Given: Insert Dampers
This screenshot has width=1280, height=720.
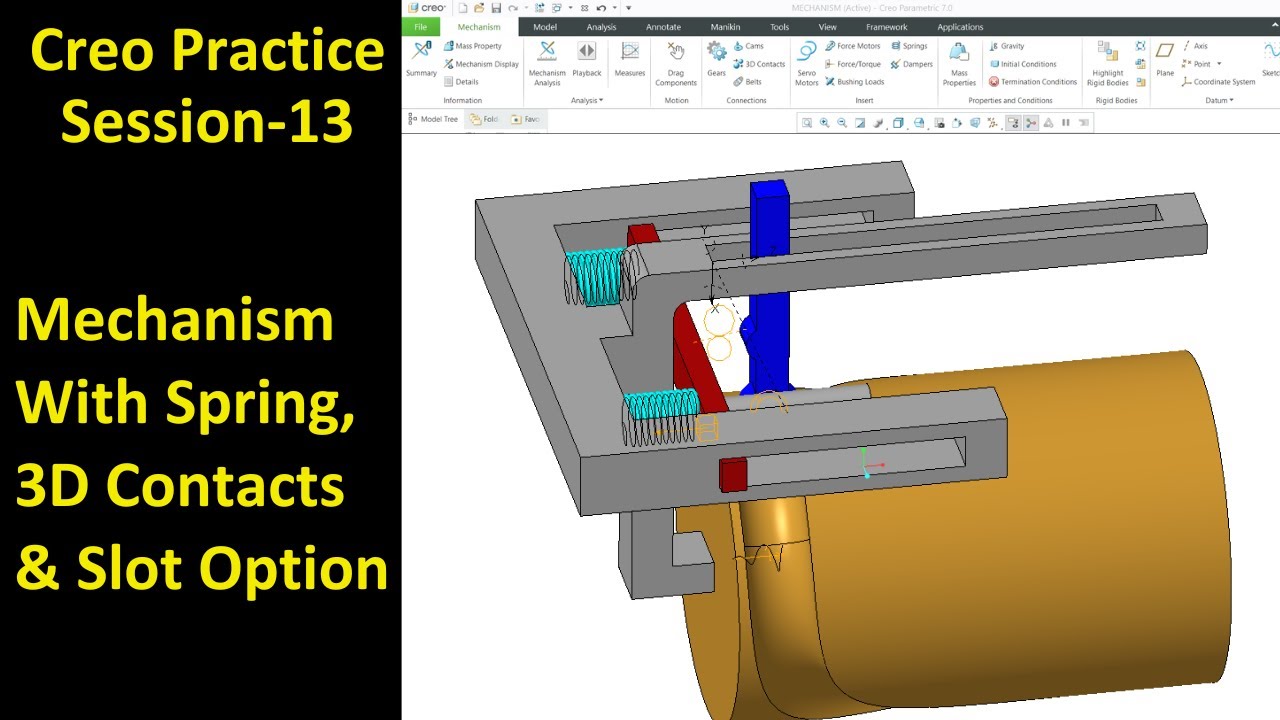Looking at the screenshot, I should coord(911,64).
